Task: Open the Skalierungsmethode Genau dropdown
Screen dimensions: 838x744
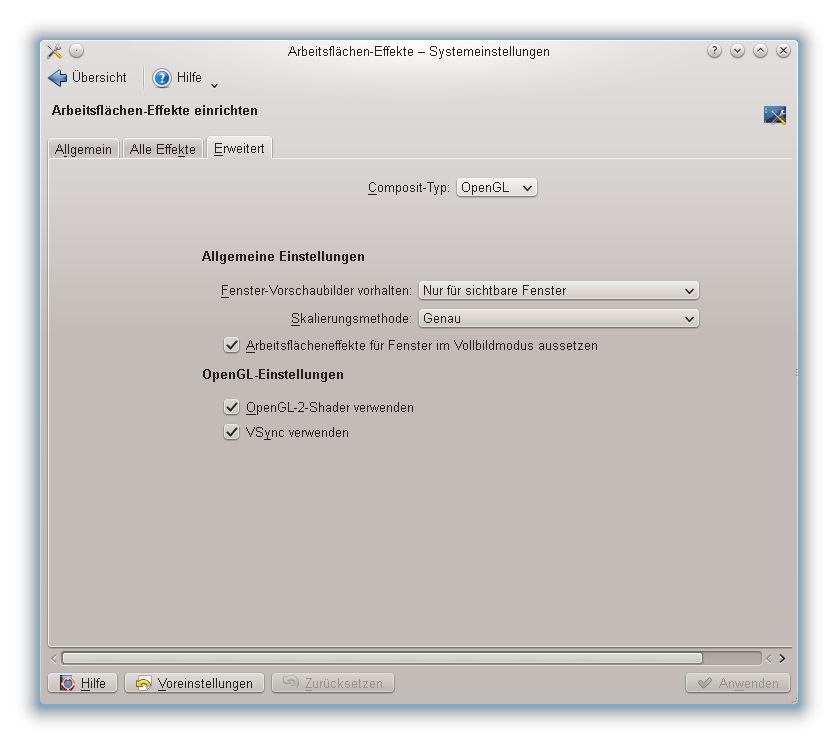Action: [558, 319]
